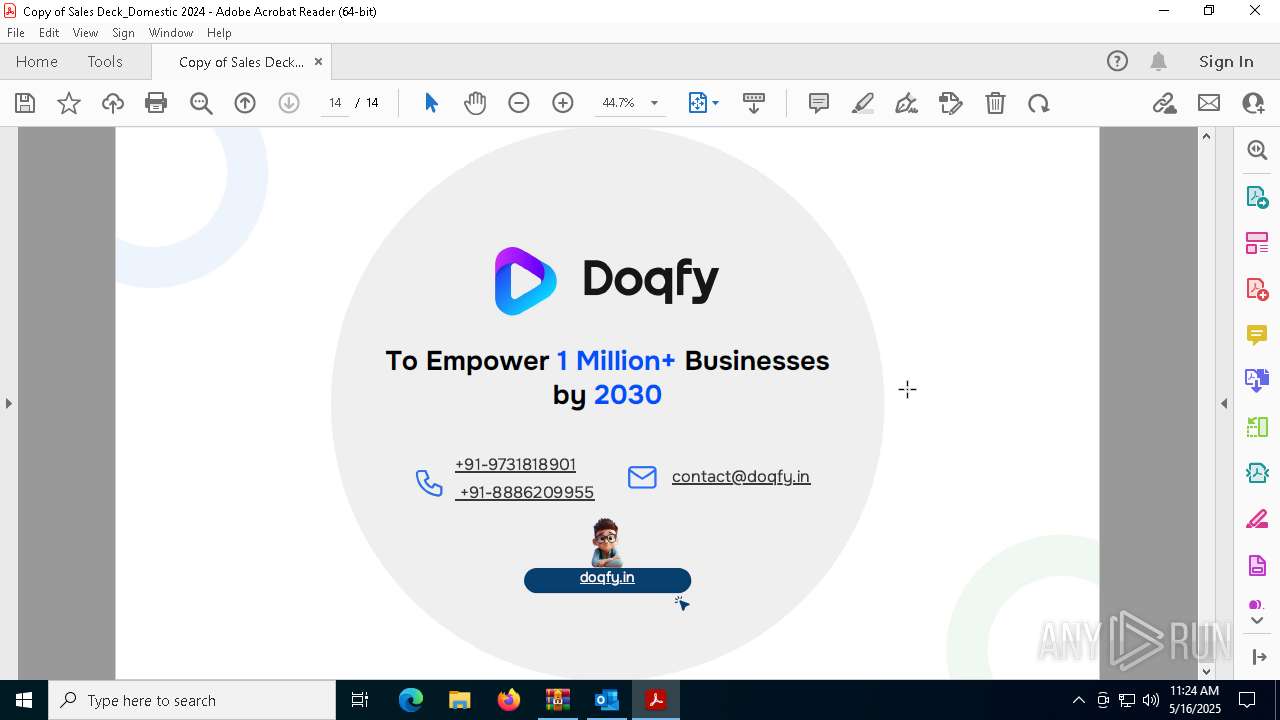Add a comment with the sticky note icon

(x=819, y=103)
